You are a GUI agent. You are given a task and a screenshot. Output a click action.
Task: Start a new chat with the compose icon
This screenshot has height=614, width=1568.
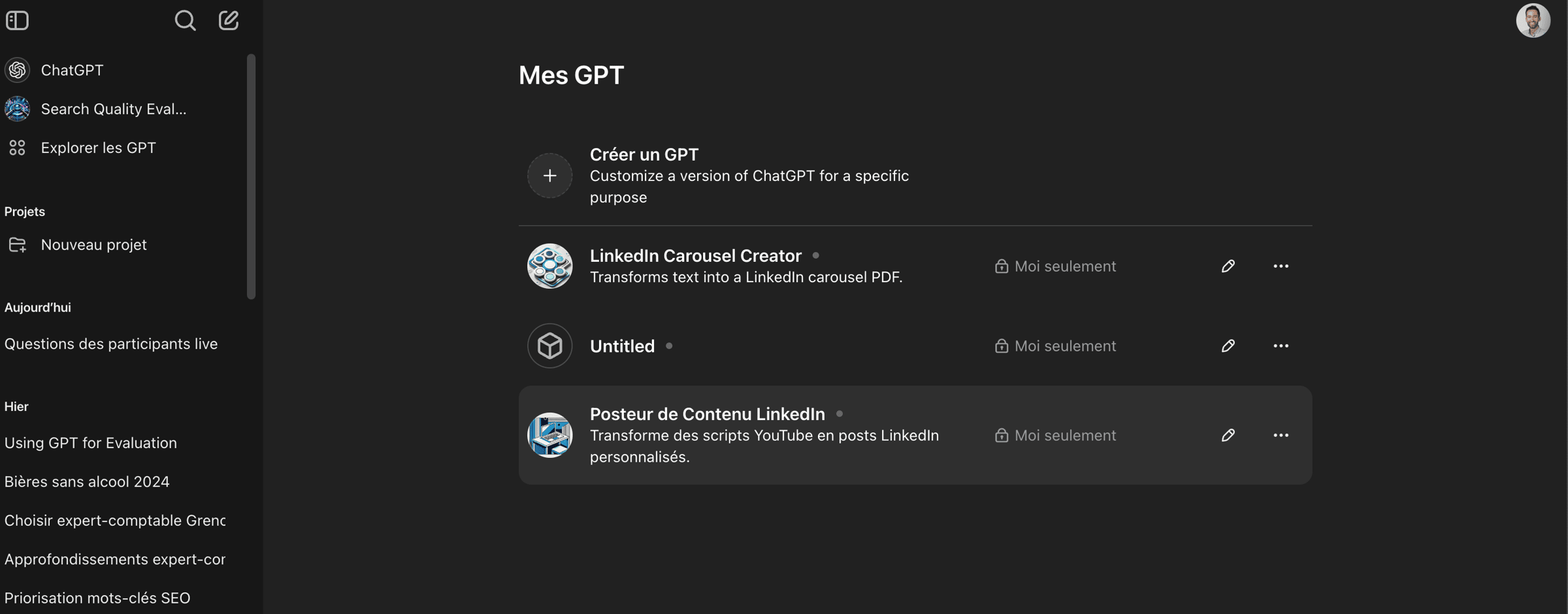228,20
